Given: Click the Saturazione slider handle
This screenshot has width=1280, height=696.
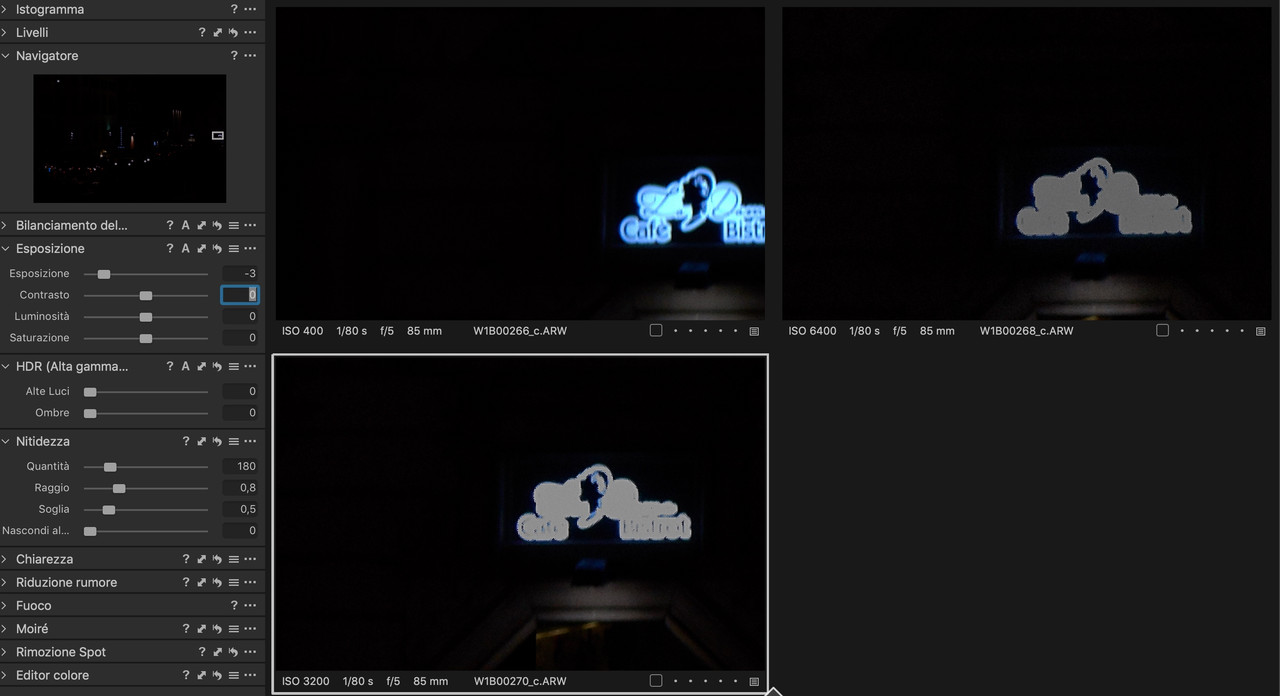Looking at the screenshot, I should 146,338.
